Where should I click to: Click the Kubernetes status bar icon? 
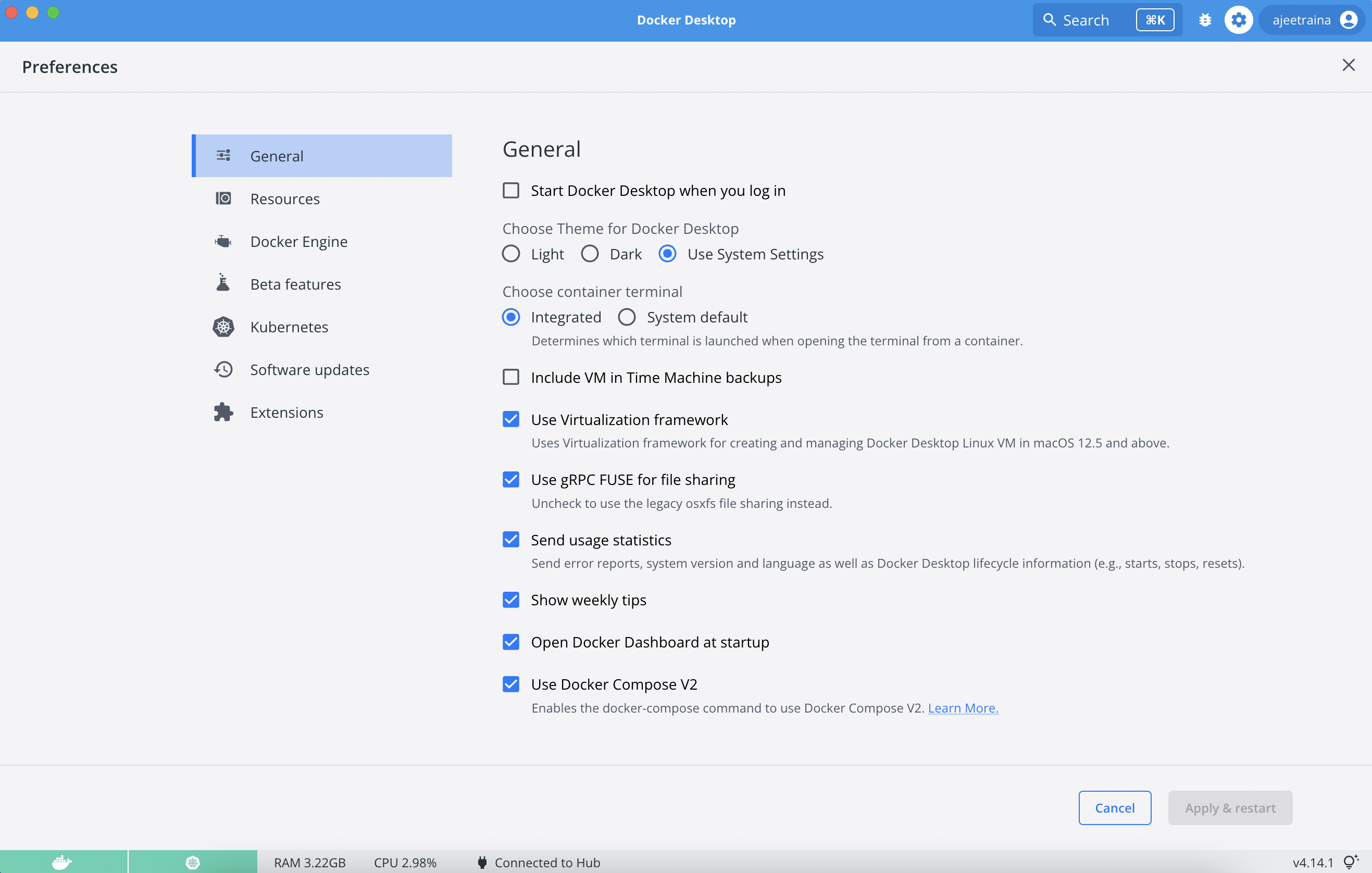coord(193,862)
